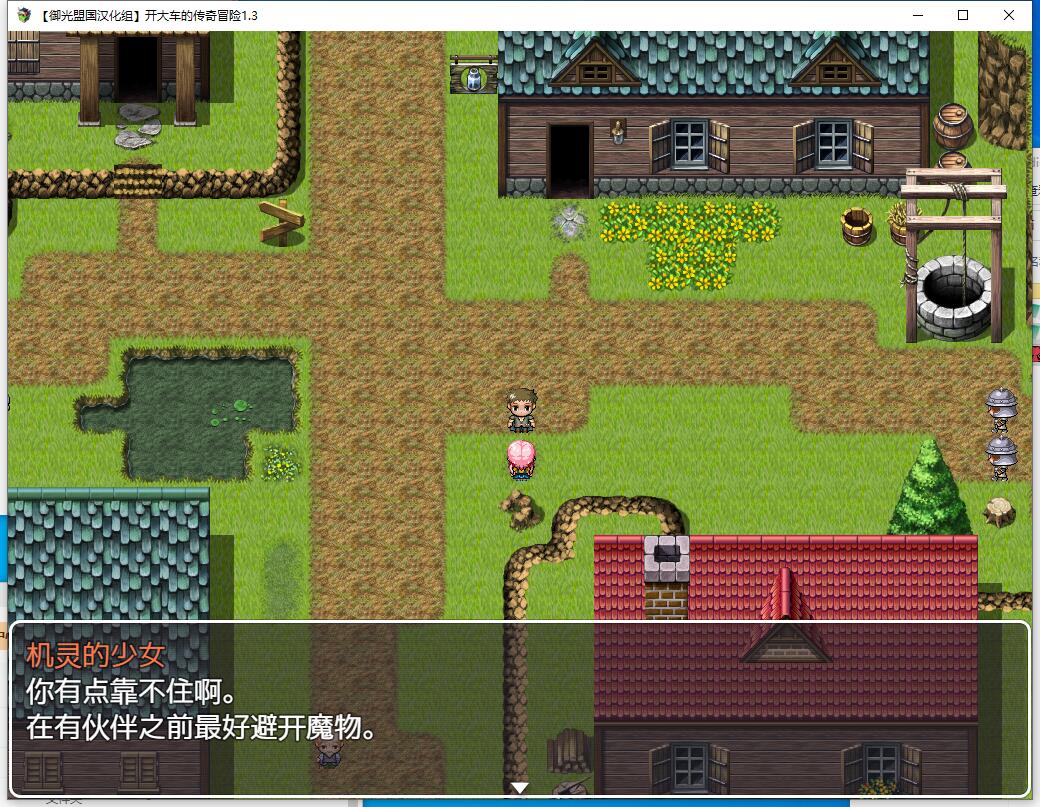
Task: Click the wooden bucket beside the well
Action: pyautogui.click(x=857, y=226)
